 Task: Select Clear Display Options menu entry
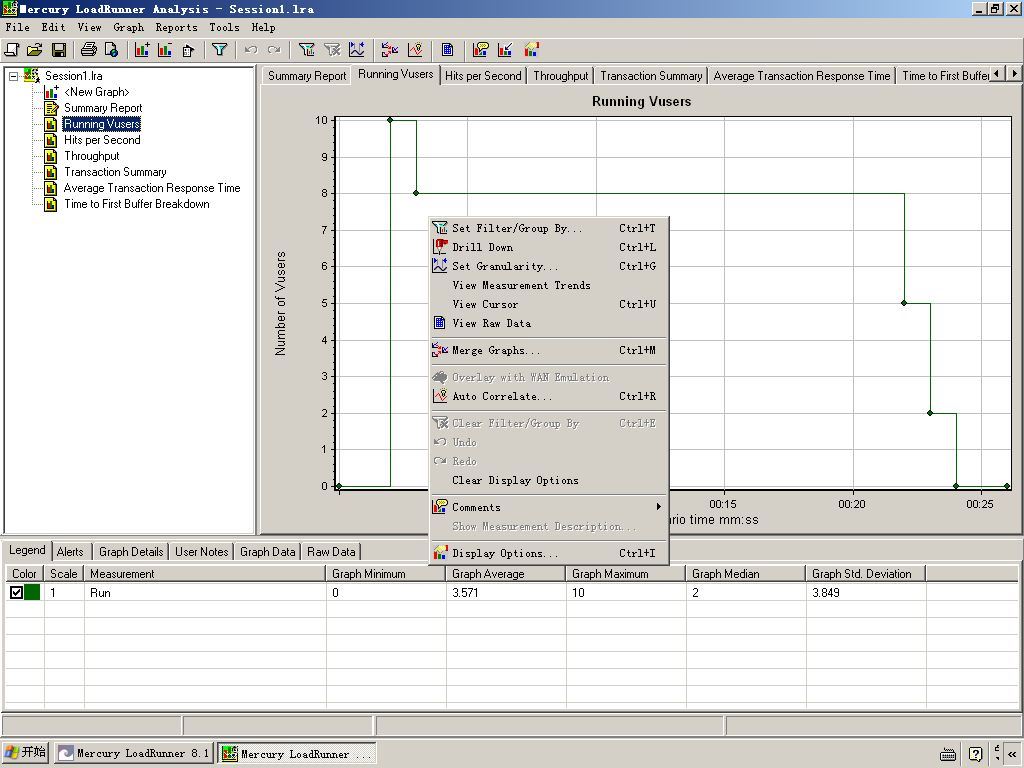click(549, 480)
